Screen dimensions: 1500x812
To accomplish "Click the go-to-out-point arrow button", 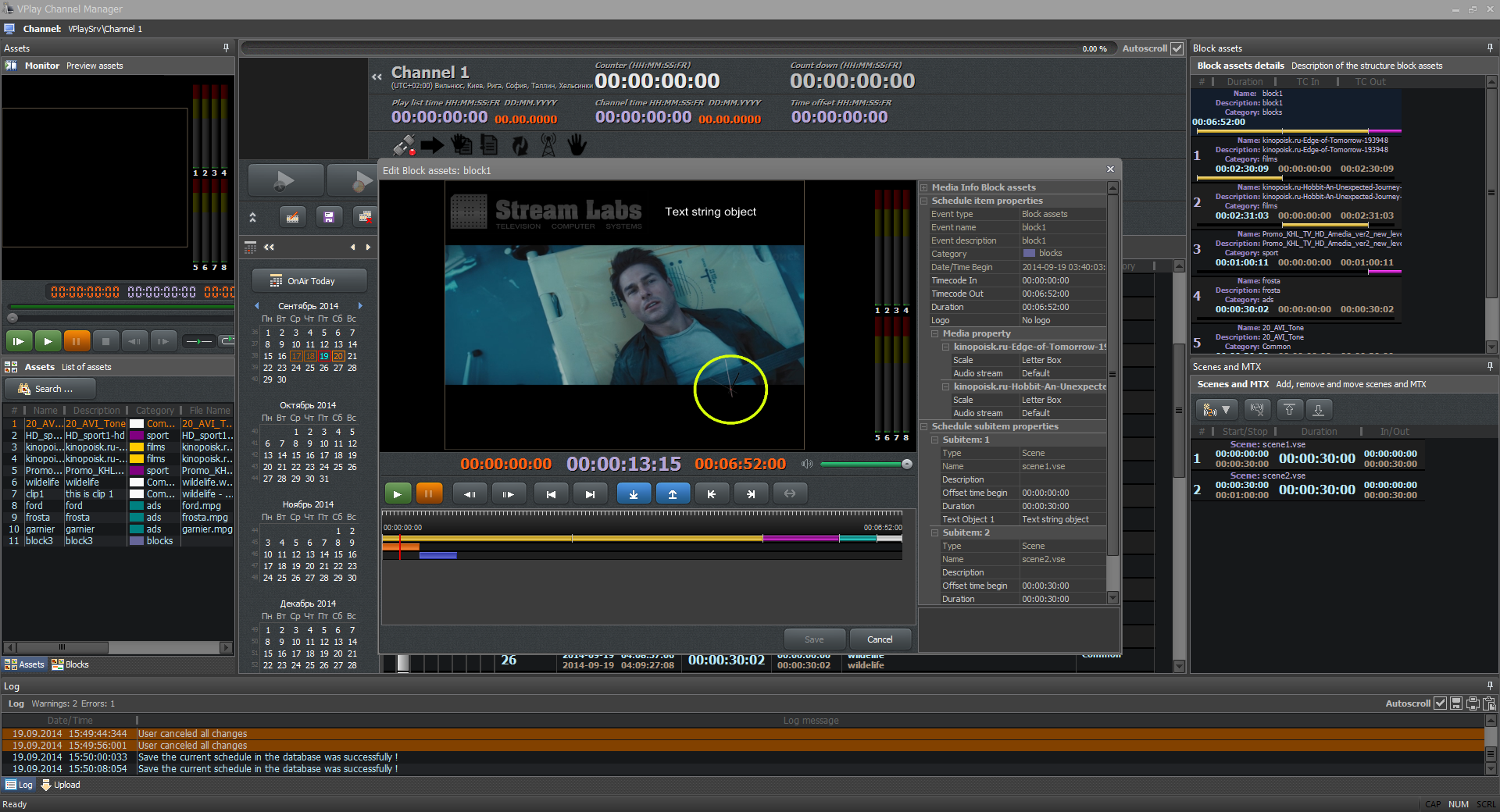I will 751,493.
